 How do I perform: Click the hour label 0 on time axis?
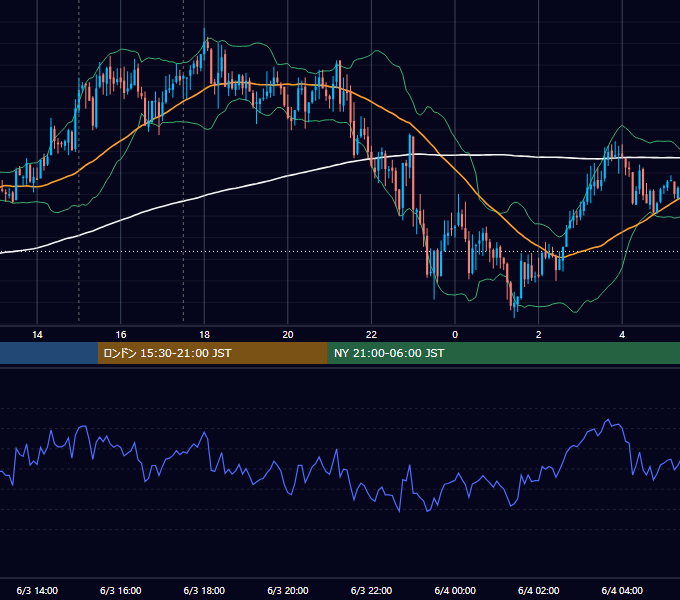(455, 335)
